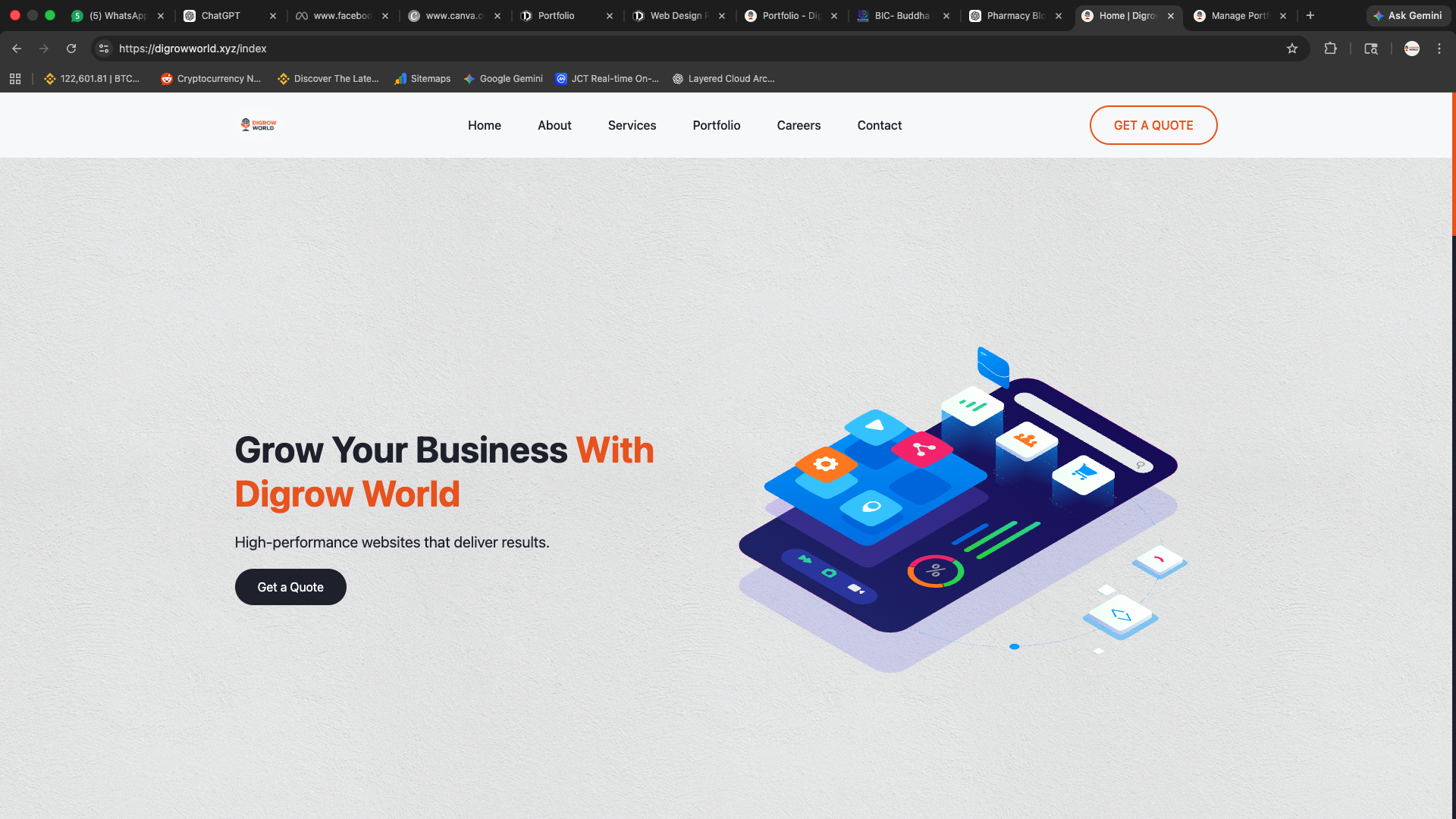
Task: Bookmark this tab with the star icon
Action: (1292, 49)
